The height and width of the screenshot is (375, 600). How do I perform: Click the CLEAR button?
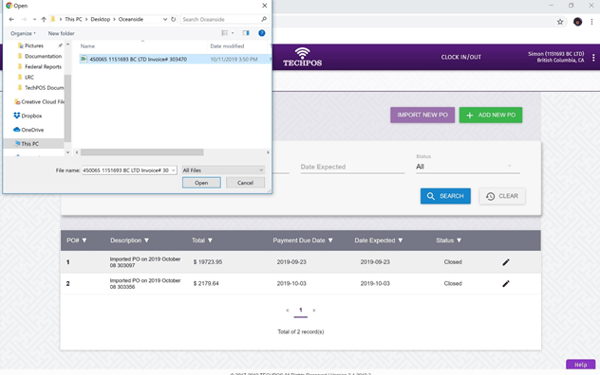click(x=502, y=196)
